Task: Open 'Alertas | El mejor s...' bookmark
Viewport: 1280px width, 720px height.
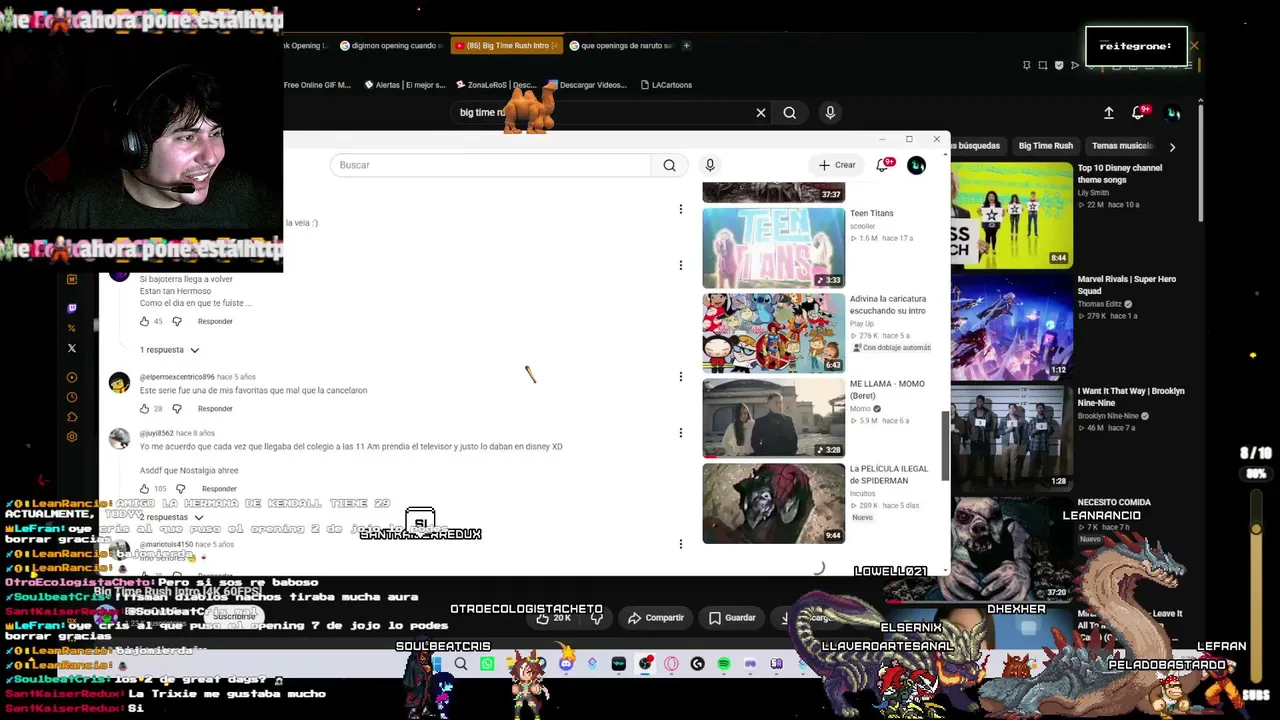Action: pyautogui.click(x=404, y=85)
